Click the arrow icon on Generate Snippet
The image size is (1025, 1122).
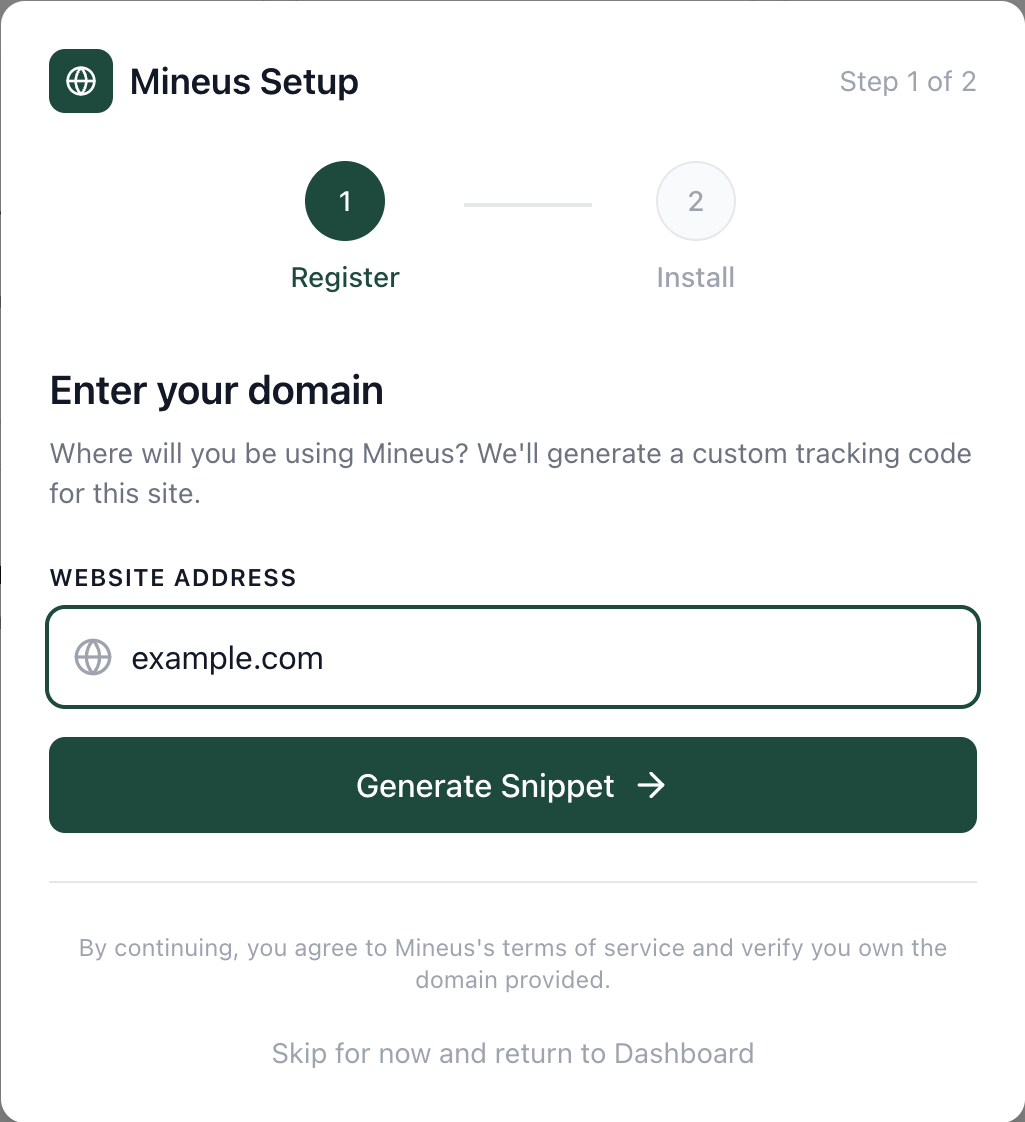pyautogui.click(x=652, y=786)
